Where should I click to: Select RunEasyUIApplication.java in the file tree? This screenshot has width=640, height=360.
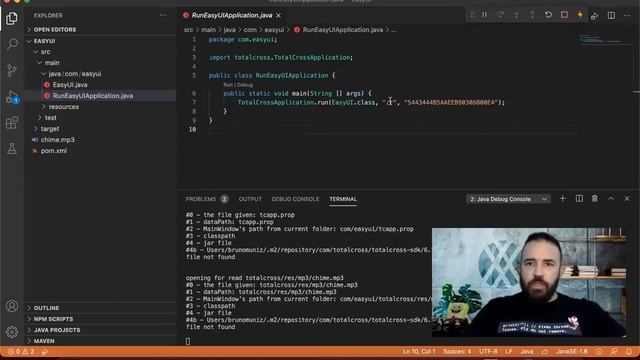point(100,96)
